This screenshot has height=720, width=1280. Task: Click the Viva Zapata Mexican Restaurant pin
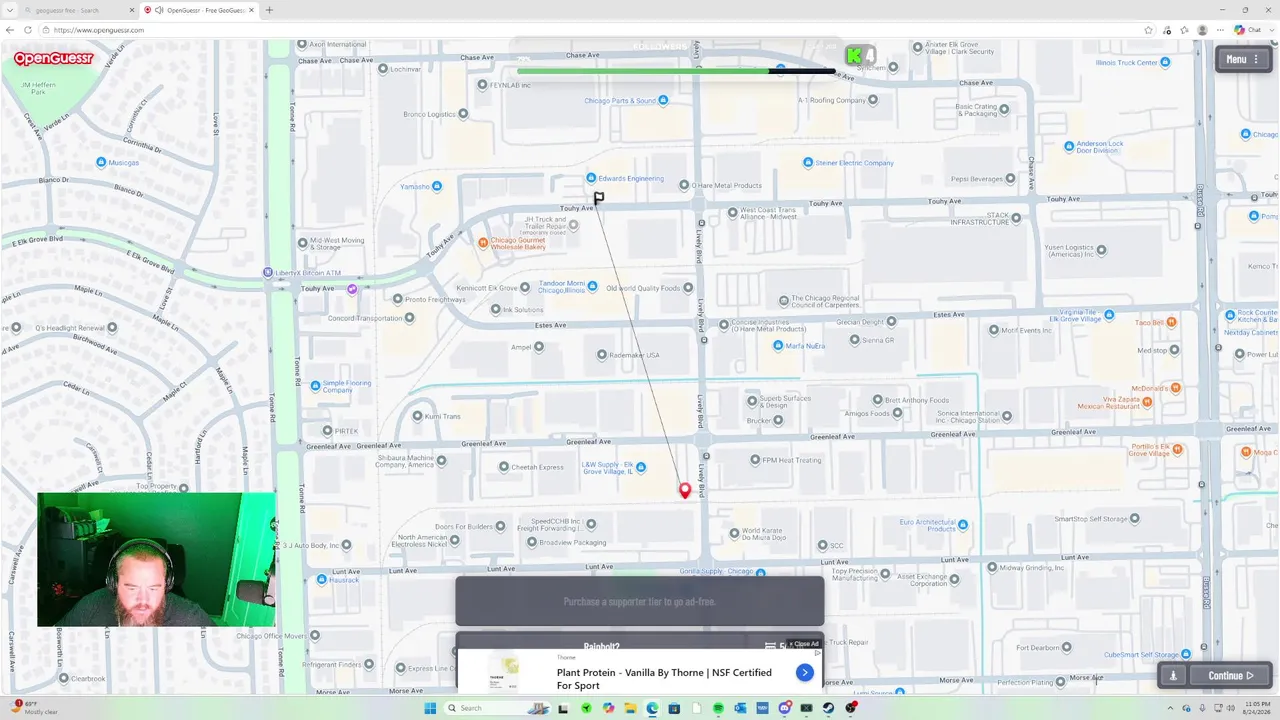tap(1147, 402)
